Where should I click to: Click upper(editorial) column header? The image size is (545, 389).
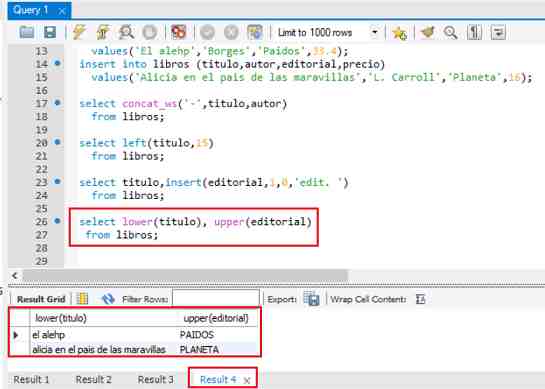pos(218,318)
